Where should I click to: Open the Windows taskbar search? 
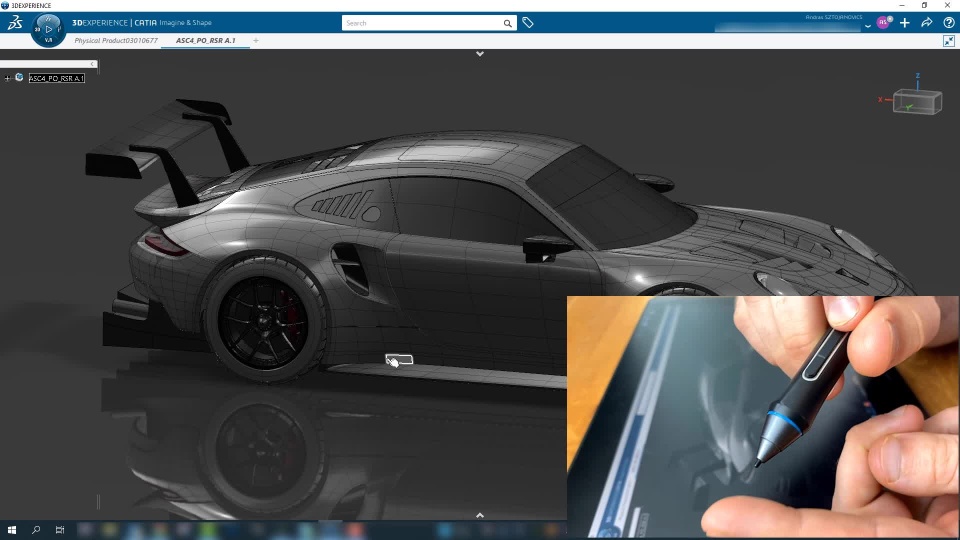click(x=36, y=530)
